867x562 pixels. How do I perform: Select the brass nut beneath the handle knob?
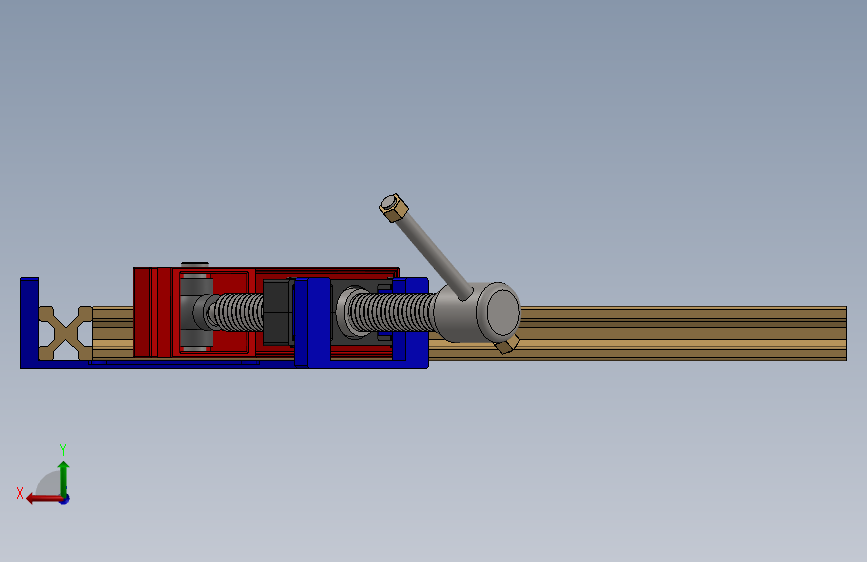[507, 345]
